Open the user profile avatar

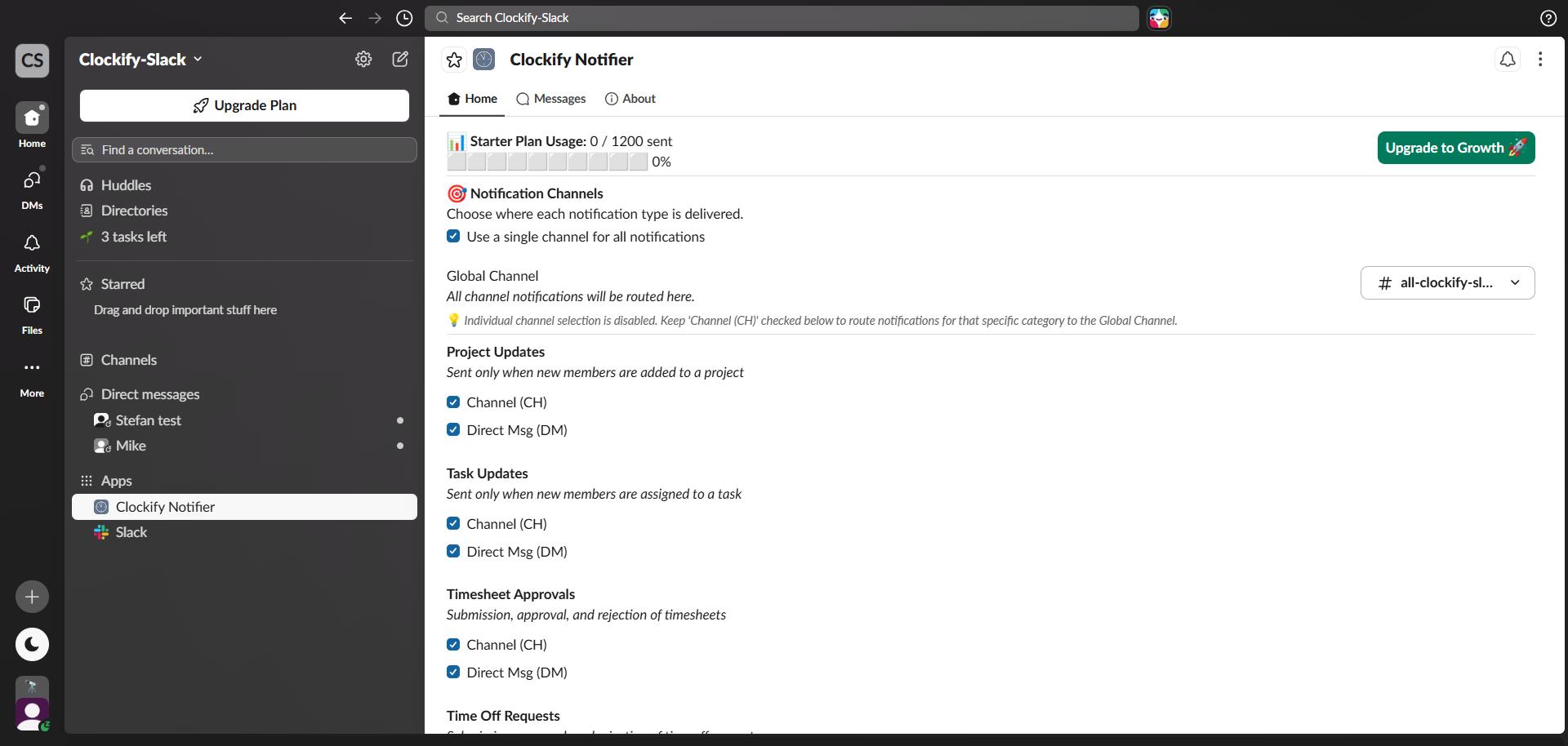pyautogui.click(x=32, y=714)
